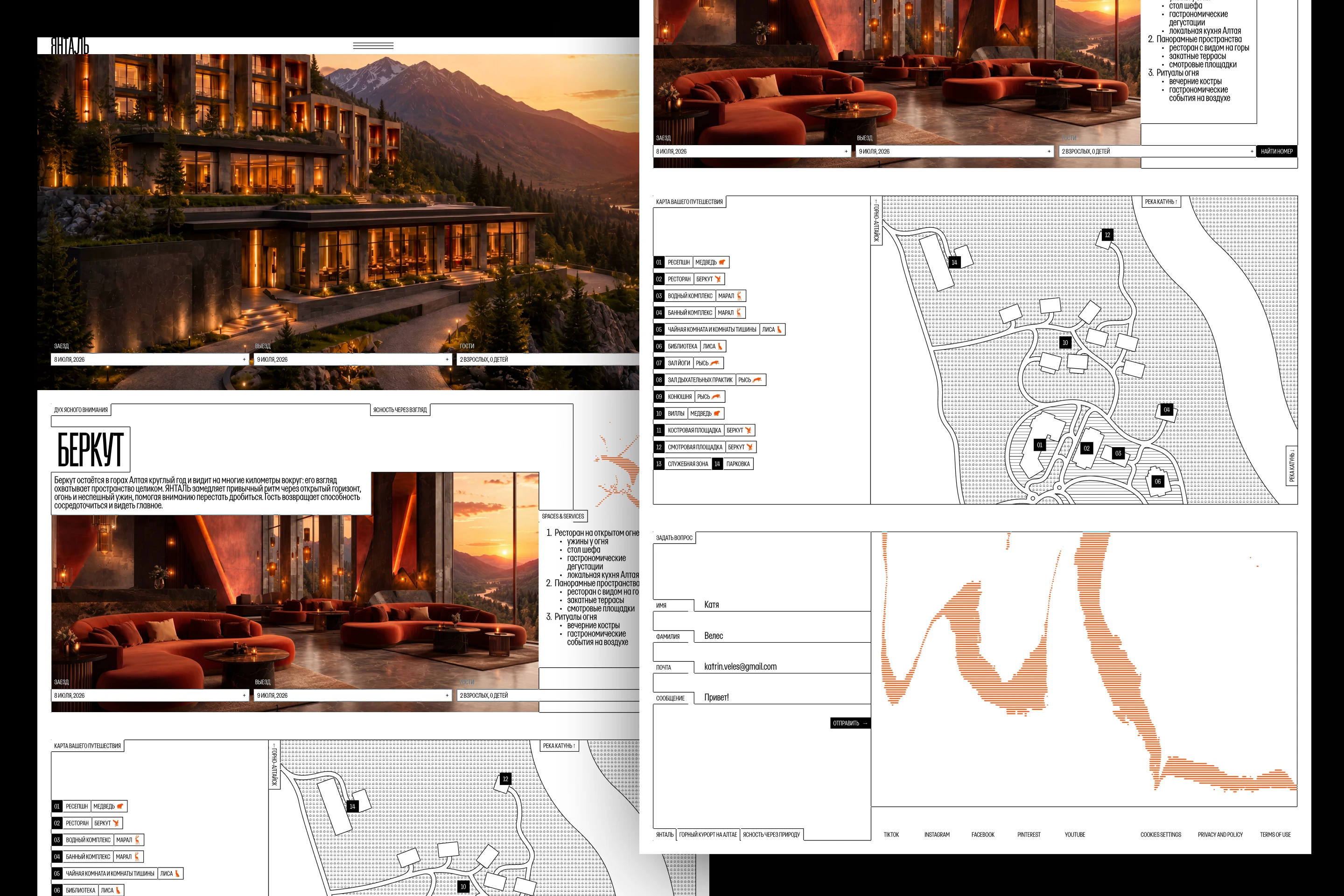Image resolution: width=1344 pixels, height=896 pixels.
Task: Click the bear icon in the left page's РЕСЕПШН row
Action: click(120, 806)
